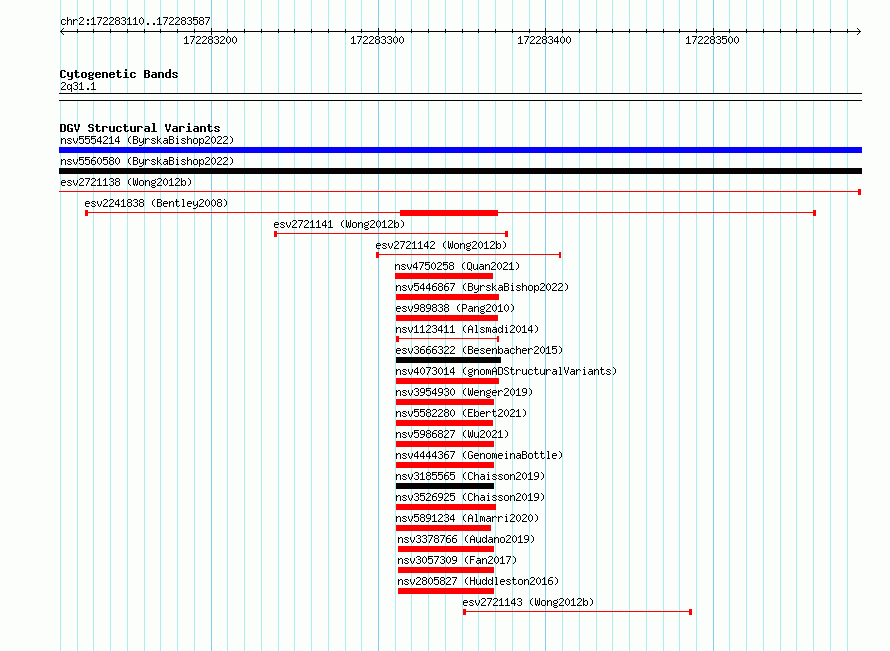Click the nsv3954930 (Wenger2019) label
The width and height of the screenshot is (890, 651).
coord(464,392)
